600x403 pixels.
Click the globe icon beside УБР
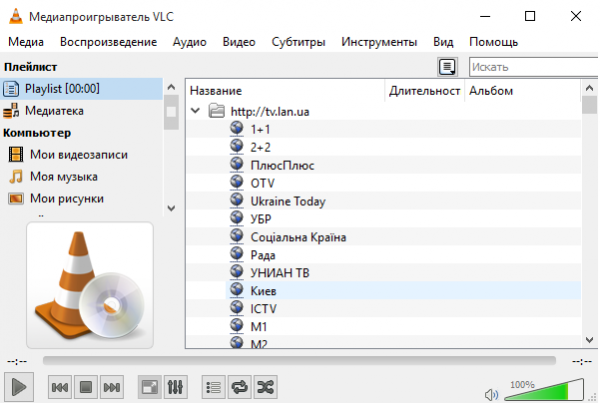tap(237, 219)
